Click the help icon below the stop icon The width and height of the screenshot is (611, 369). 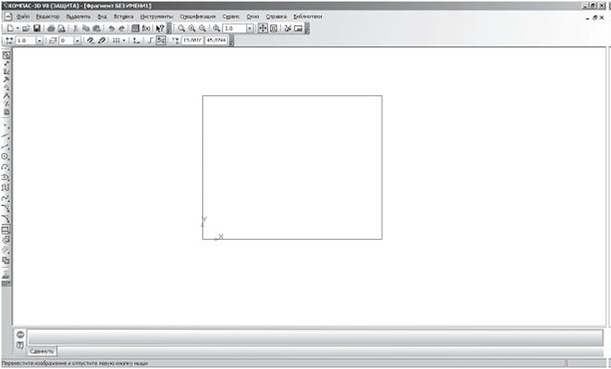tap(20, 345)
